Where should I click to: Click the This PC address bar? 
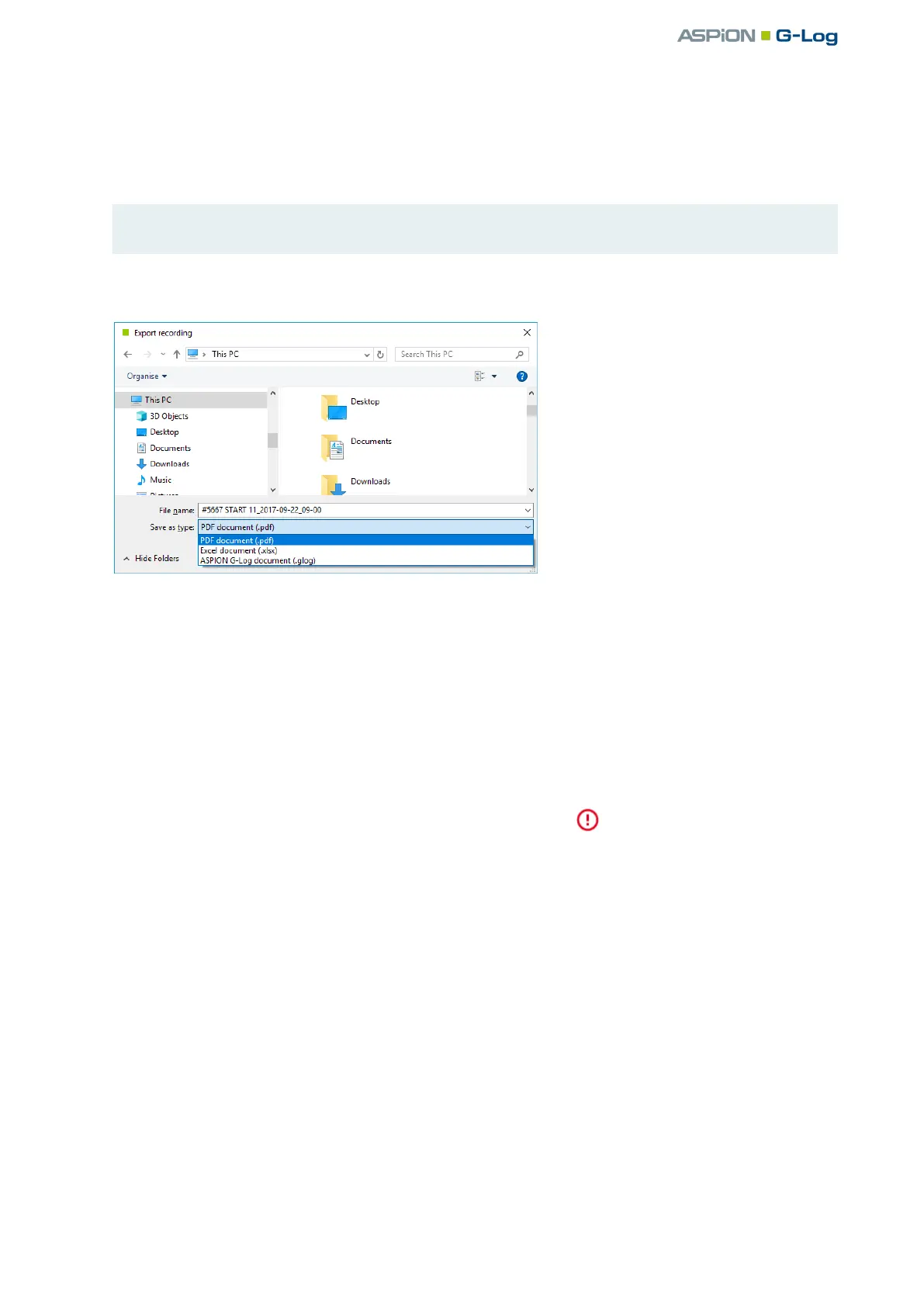click(279, 355)
